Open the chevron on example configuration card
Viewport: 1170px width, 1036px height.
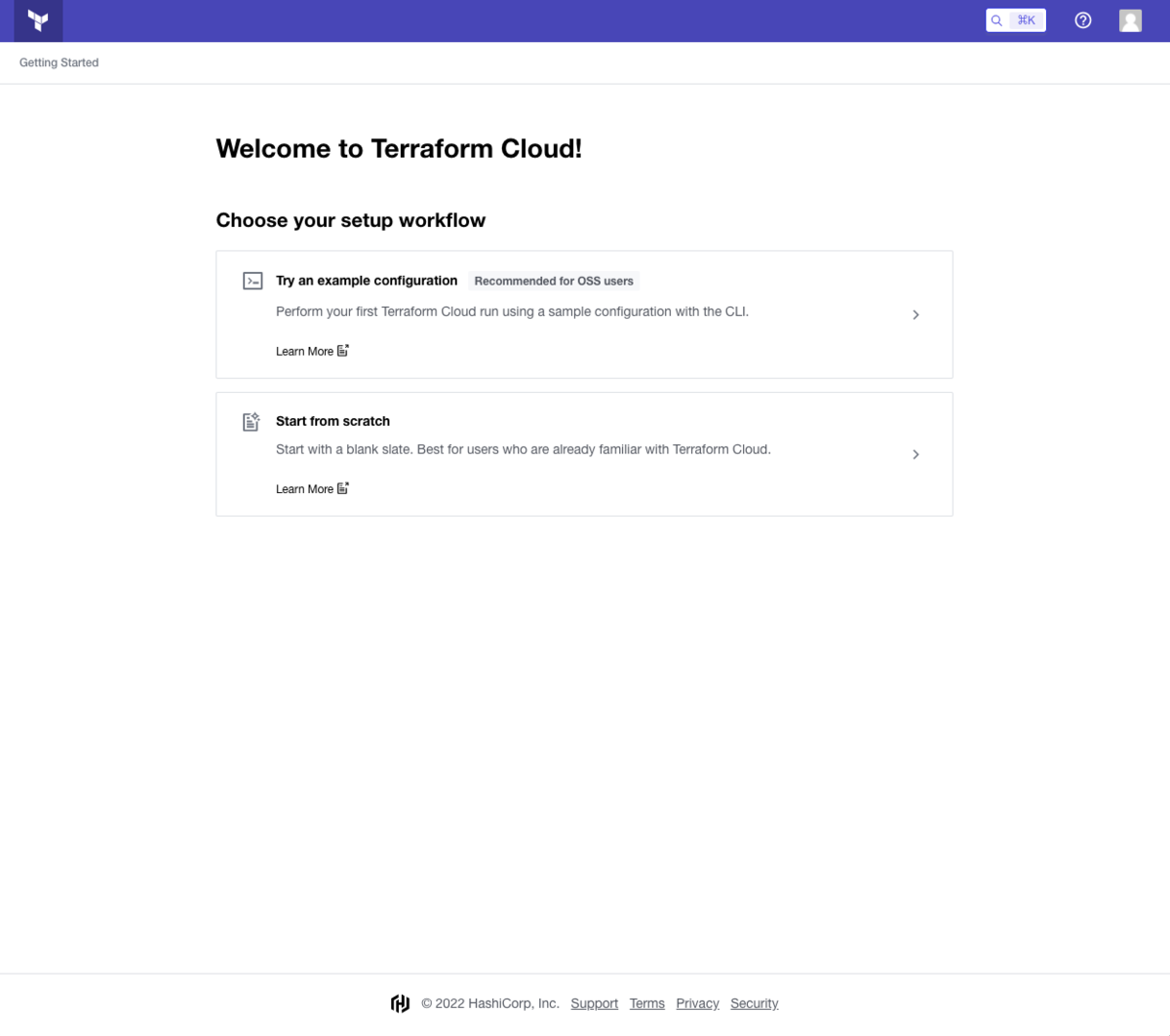coord(916,315)
